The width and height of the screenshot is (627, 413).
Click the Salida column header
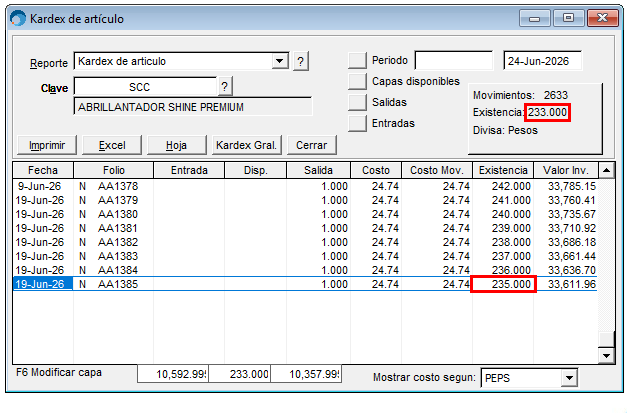click(318, 170)
